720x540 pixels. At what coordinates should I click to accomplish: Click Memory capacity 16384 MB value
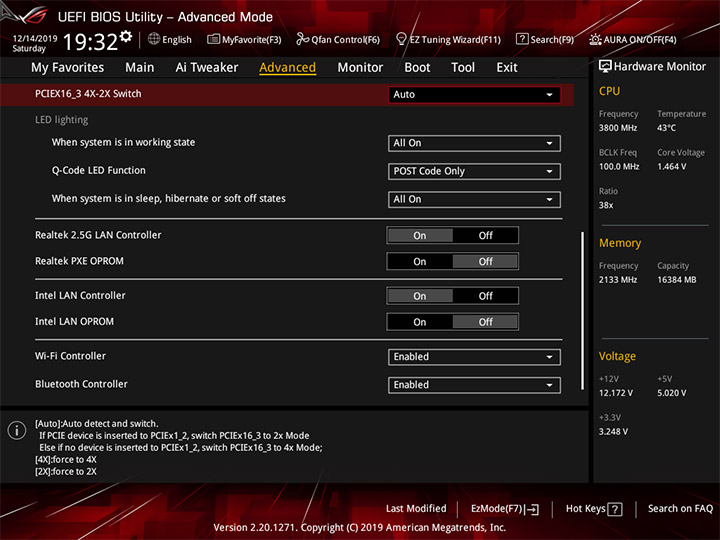click(x=677, y=280)
